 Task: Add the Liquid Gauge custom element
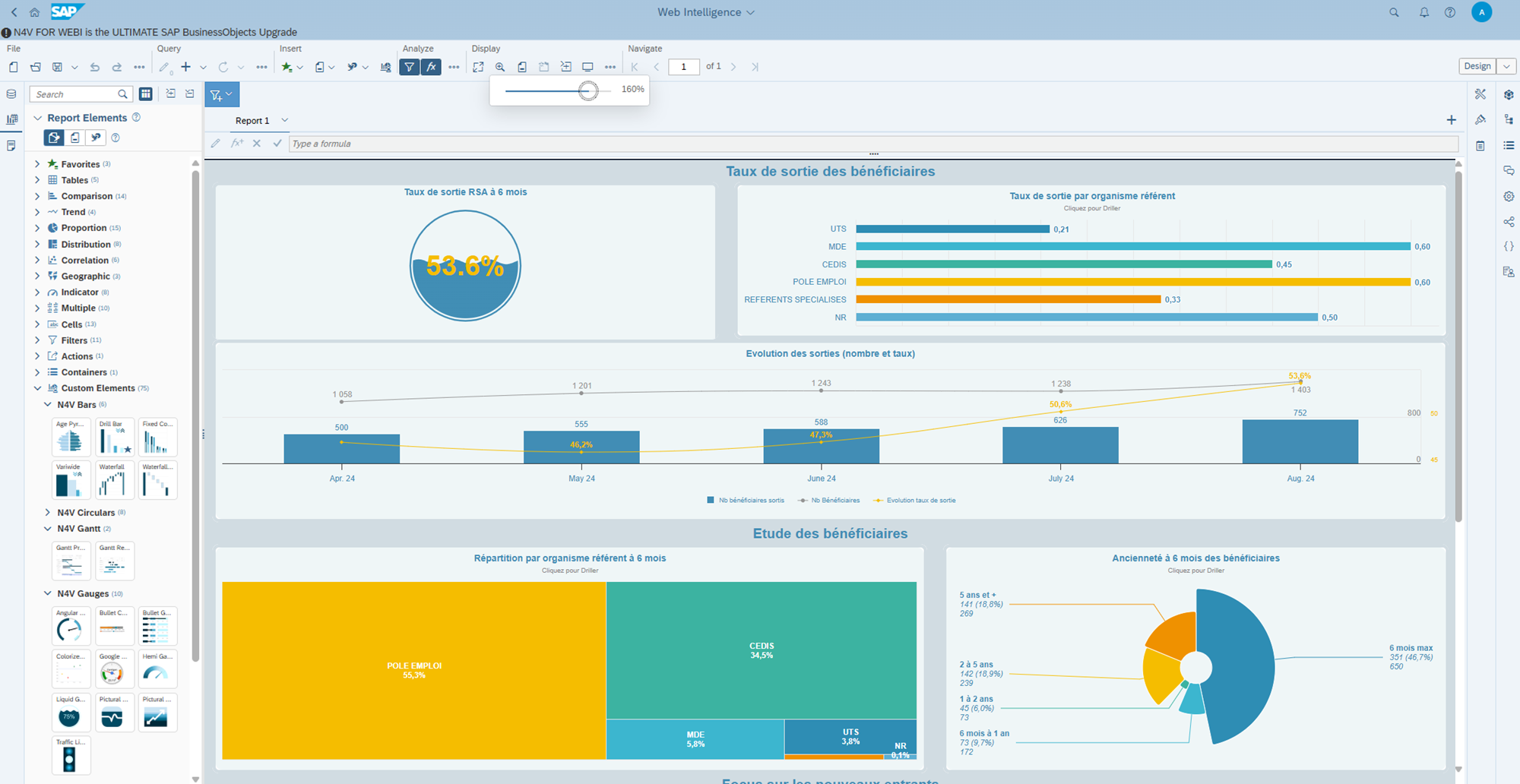click(70, 713)
